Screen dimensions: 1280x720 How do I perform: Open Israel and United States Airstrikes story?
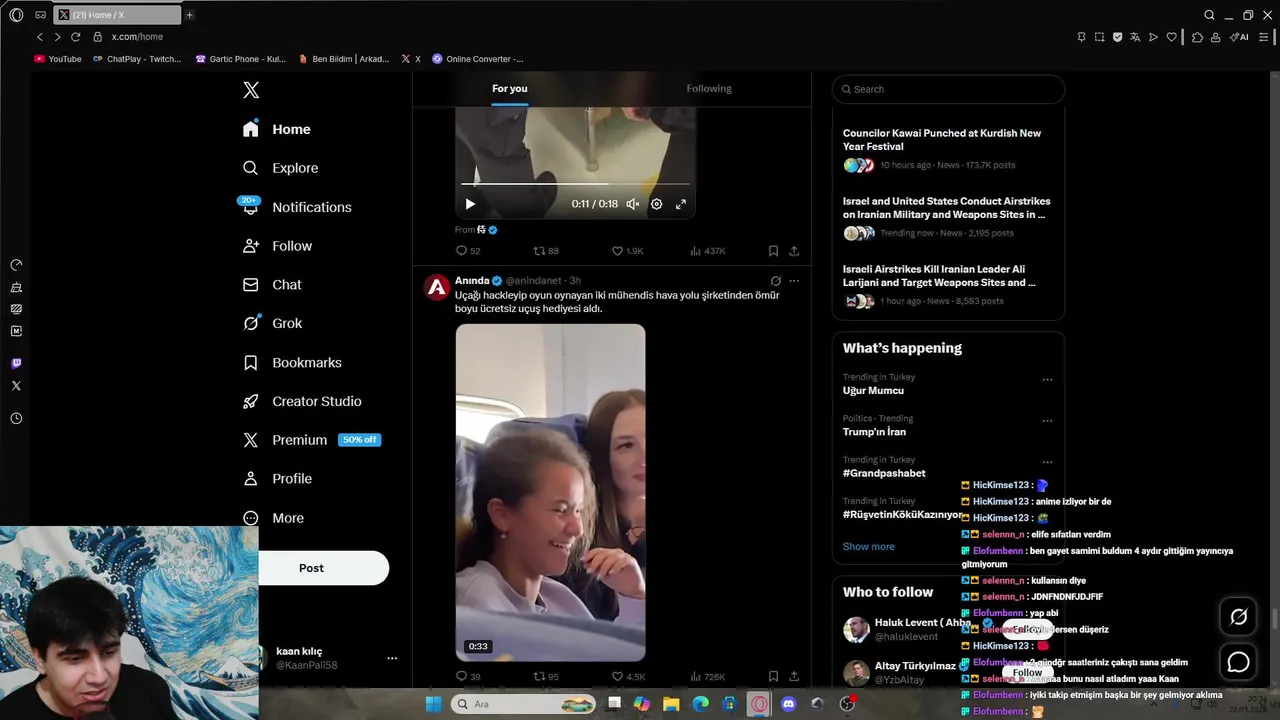[948, 216]
